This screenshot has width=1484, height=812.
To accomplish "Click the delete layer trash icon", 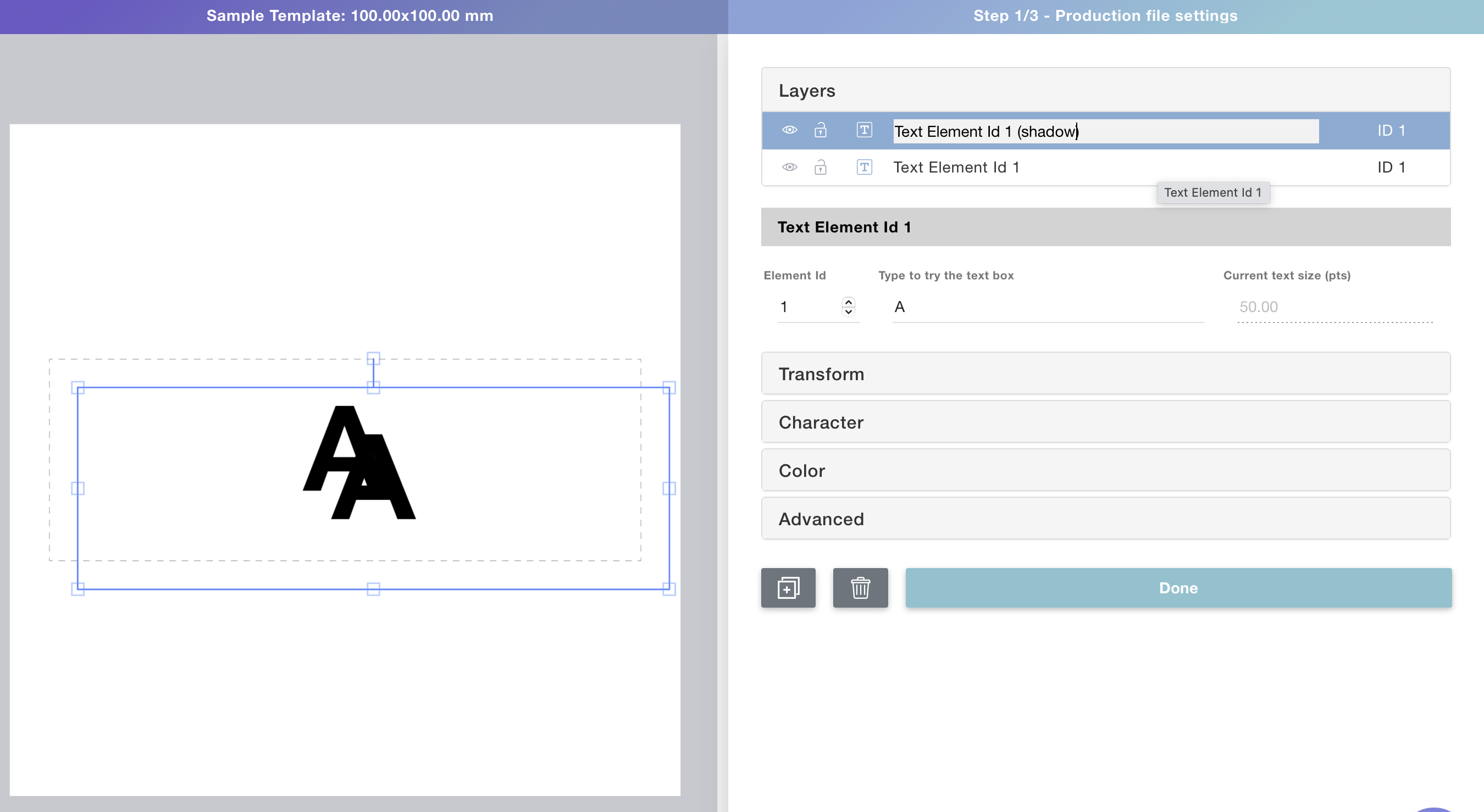I will coord(860,588).
